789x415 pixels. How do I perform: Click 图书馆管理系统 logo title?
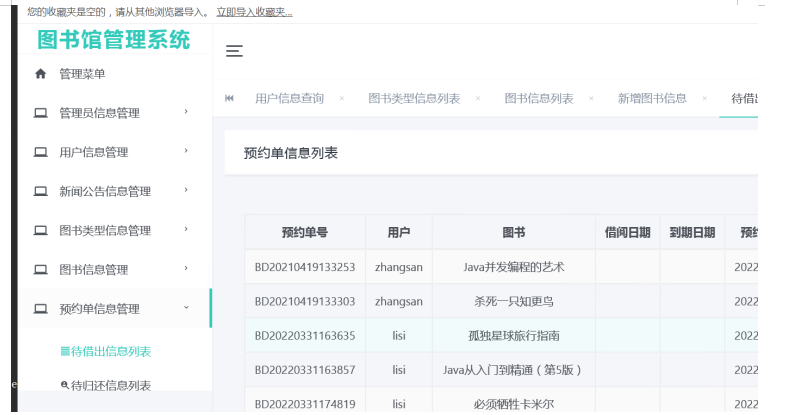(114, 39)
